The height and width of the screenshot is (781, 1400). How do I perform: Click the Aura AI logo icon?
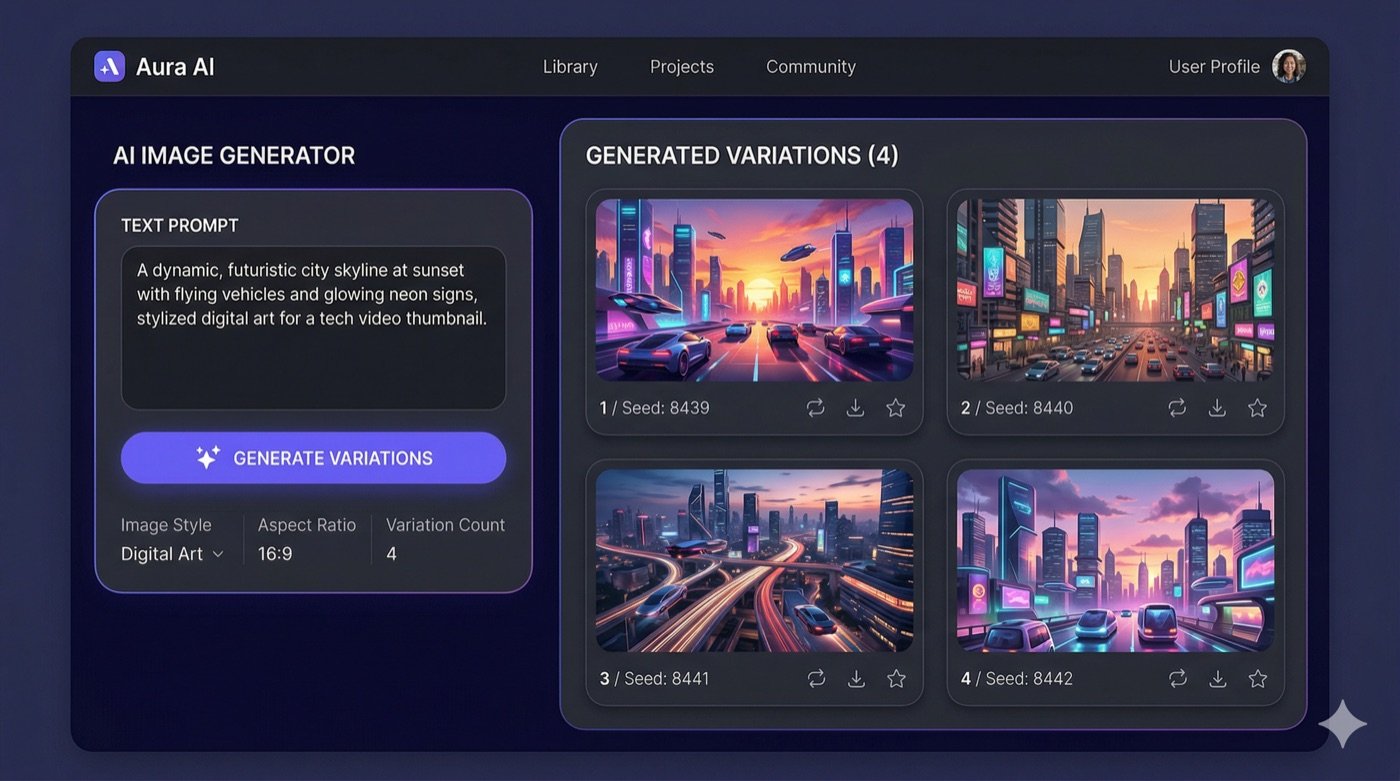109,66
